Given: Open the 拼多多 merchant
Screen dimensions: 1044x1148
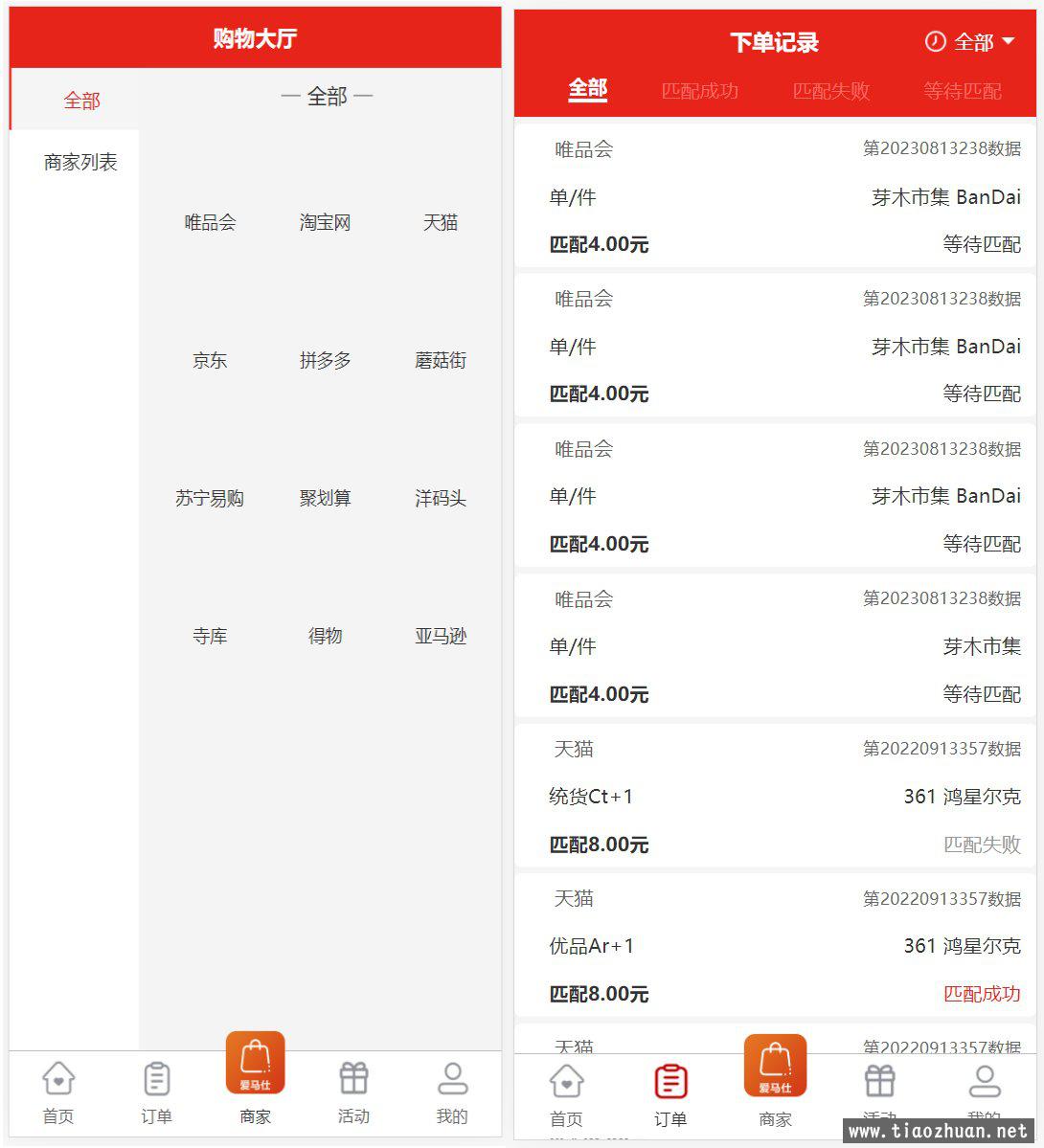Looking at the screenshot, I should pos(326,360).
